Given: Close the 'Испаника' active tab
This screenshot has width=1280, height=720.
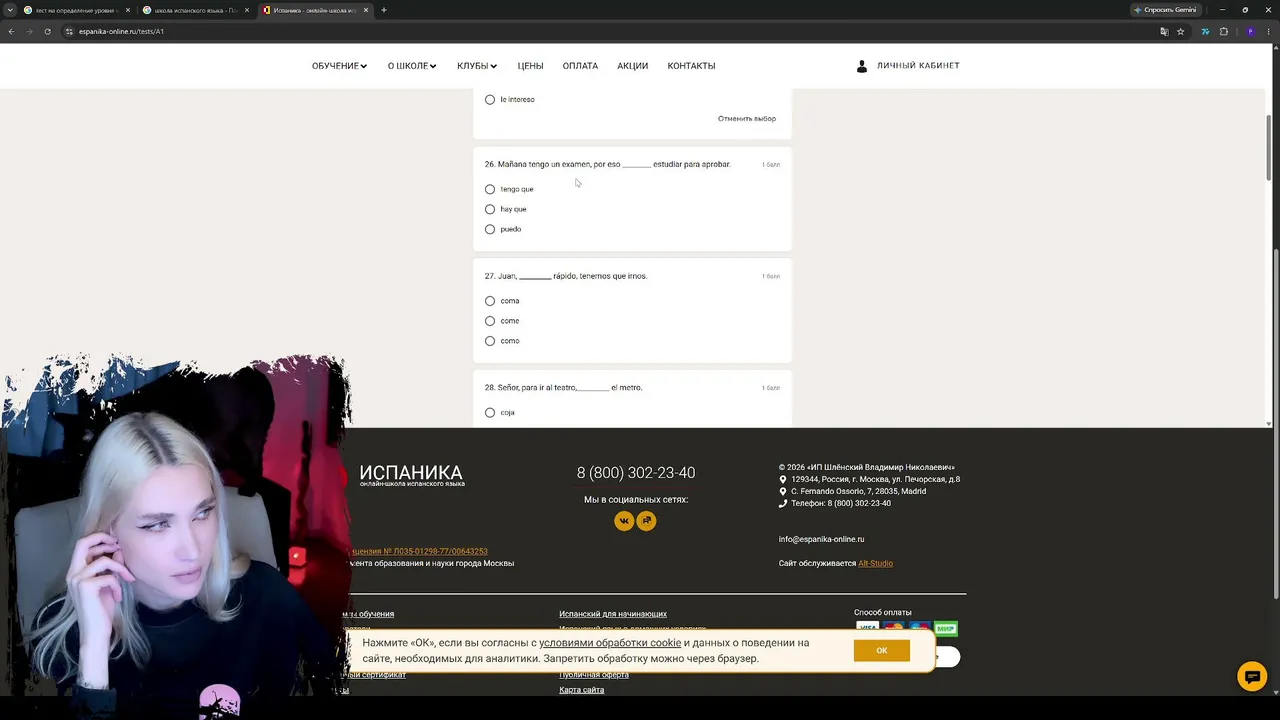Looking at the screenshot, I should 366,10.
